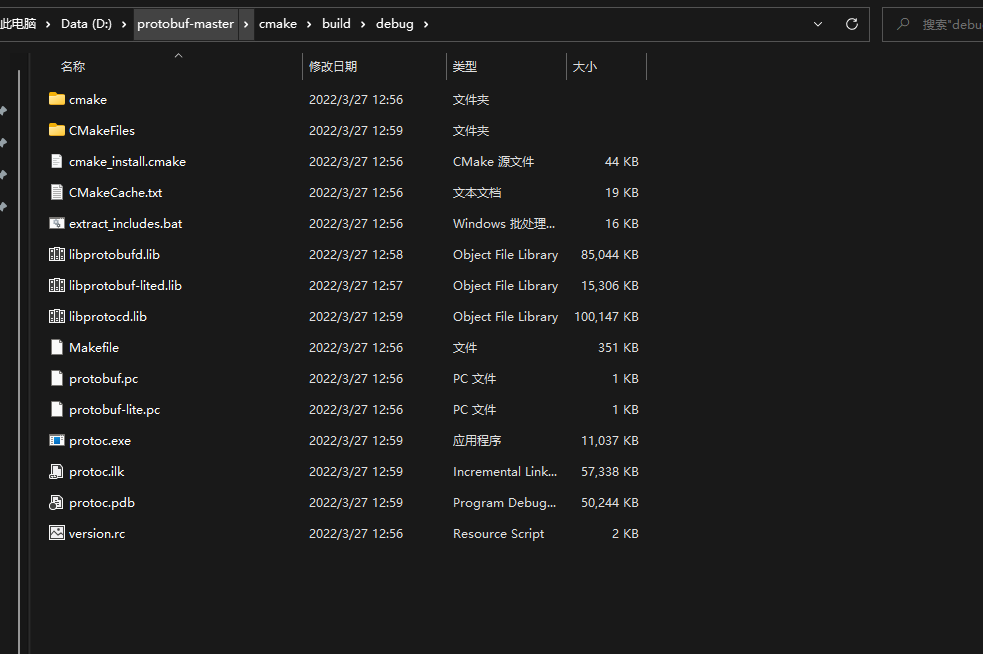
Task: Sort by 名称 column header
Action: coord(73,66)
